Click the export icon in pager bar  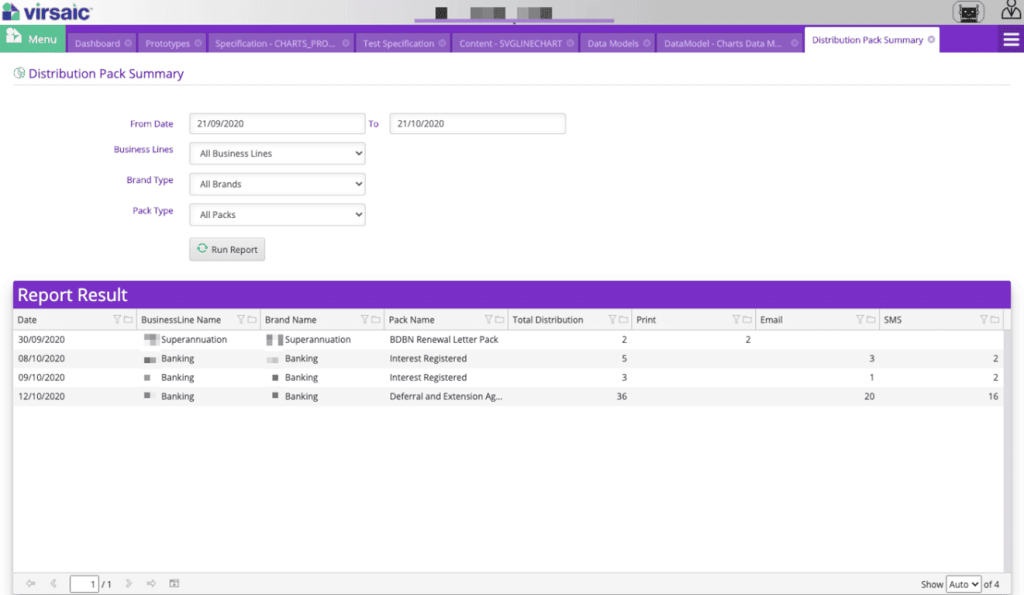[x=174, y=584]
